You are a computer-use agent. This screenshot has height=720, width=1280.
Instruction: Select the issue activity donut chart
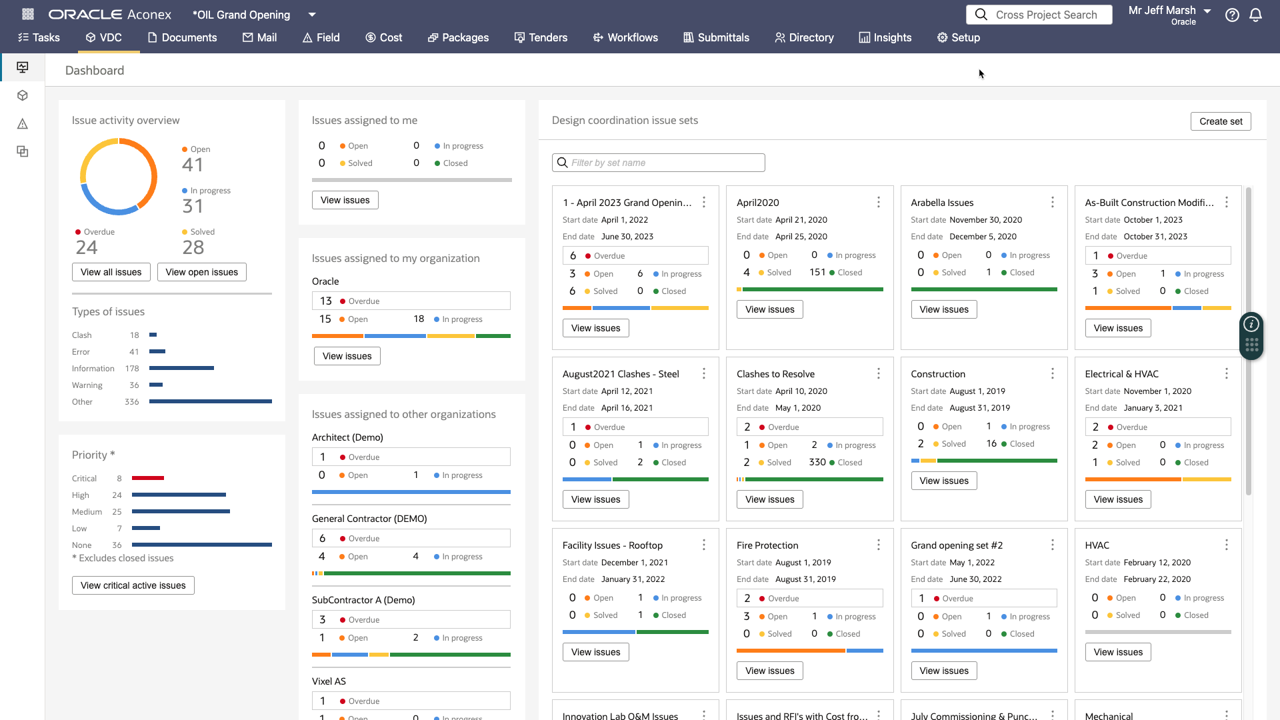[118, 177]
